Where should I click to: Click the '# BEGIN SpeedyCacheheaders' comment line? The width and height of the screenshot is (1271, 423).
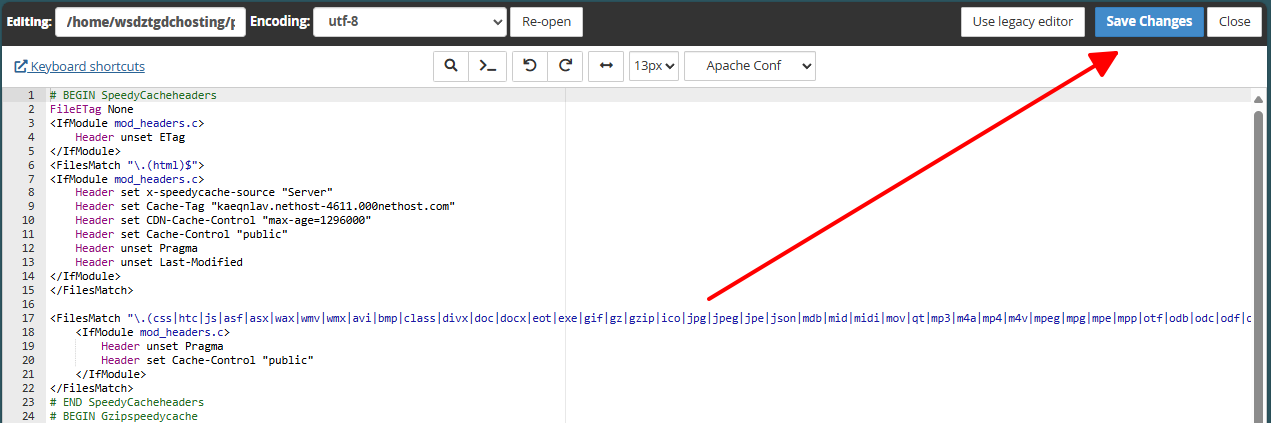click(133, 95)
